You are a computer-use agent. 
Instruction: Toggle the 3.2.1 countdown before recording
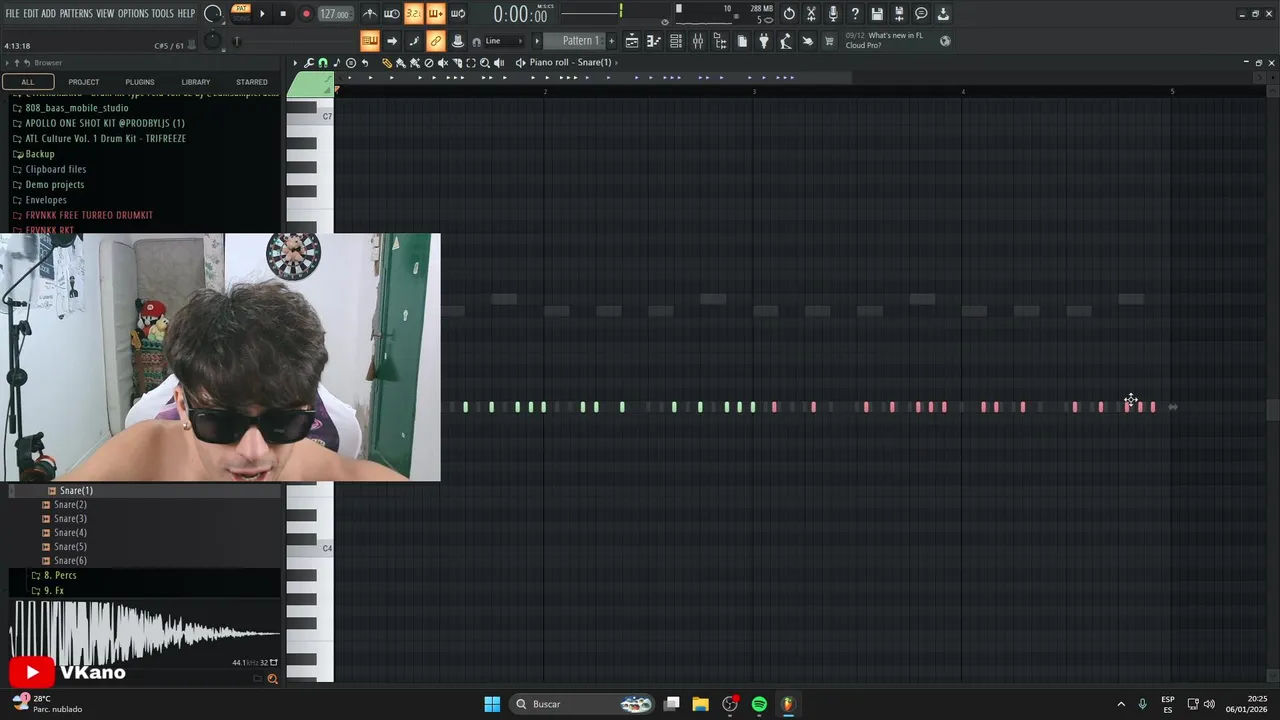[414, 14]
